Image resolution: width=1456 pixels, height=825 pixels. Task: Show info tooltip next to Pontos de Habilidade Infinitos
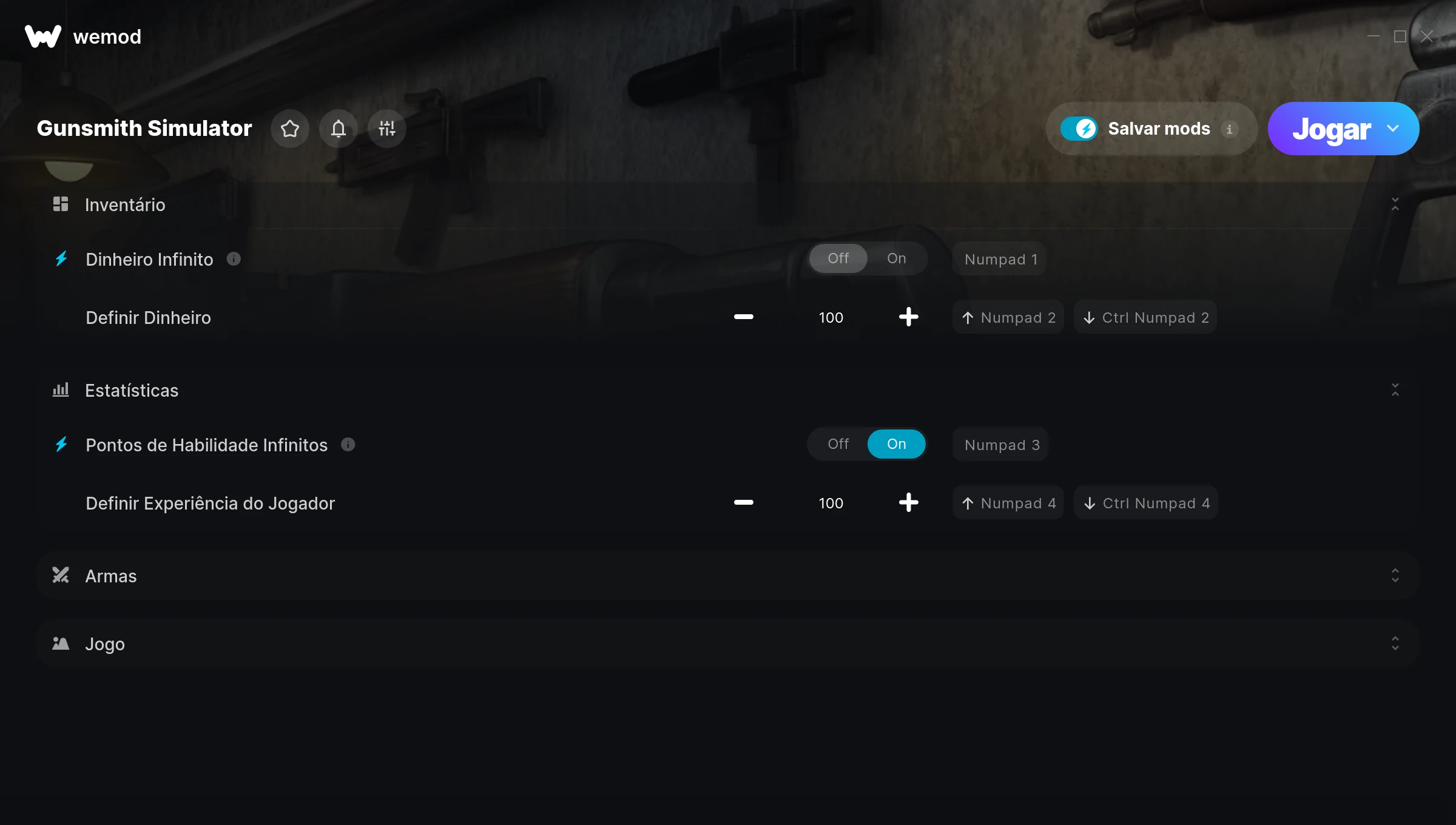[348, 445]
